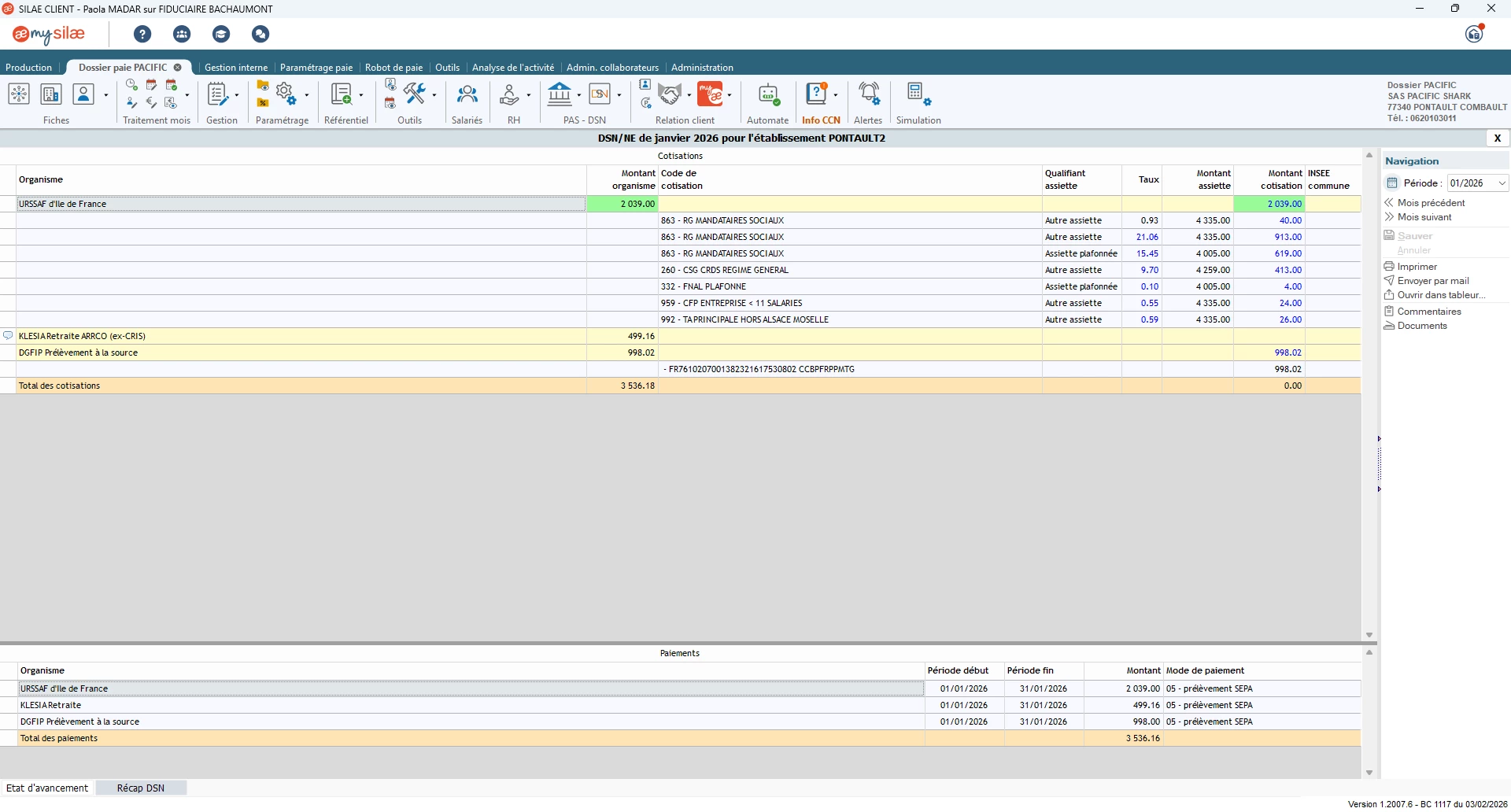Open the Info CCN book icon
This screenshot has height=812, width=1511.
click(x=816, y=94)
